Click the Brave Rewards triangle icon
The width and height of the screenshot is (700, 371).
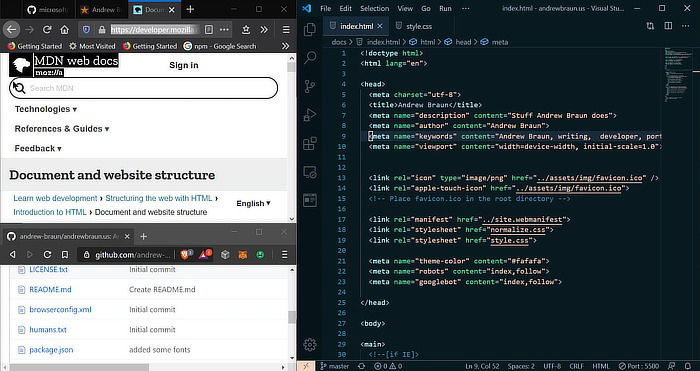click(x=204, y=254)
